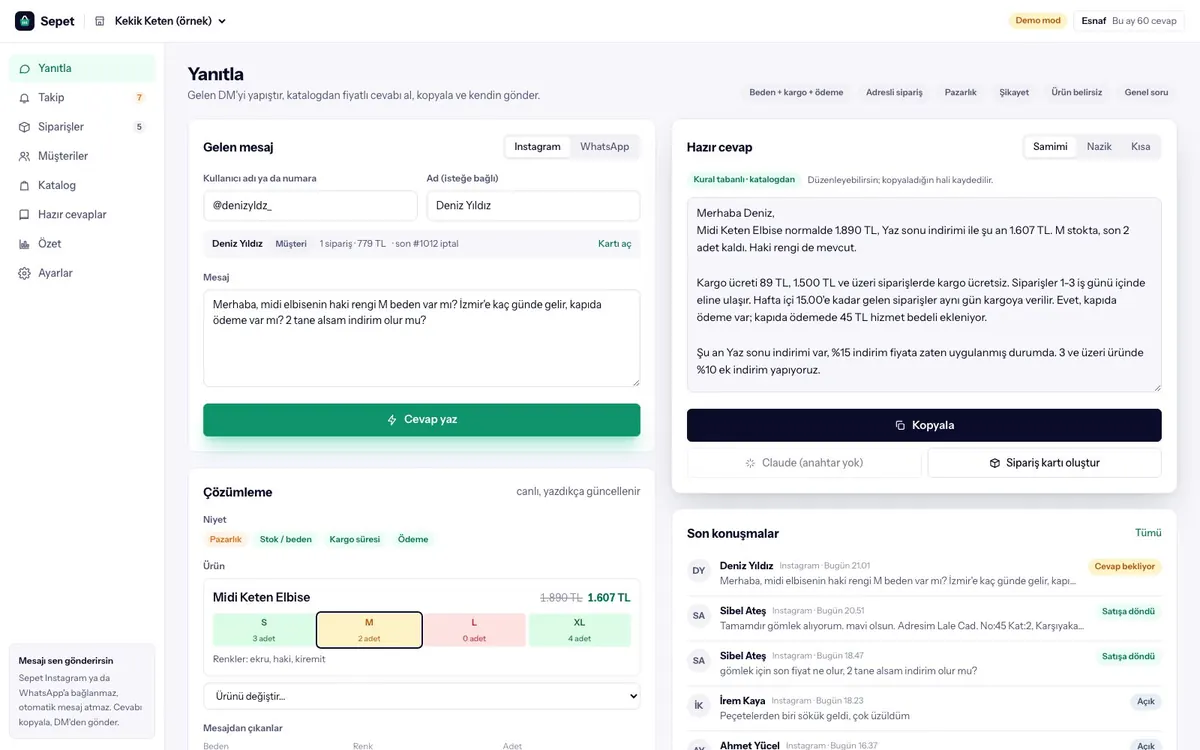This screenshot has width=1200, height=750.
Task: Load the Beden + kargo + ödeme example
Action: pyautogui.click(x=796, y=93)
